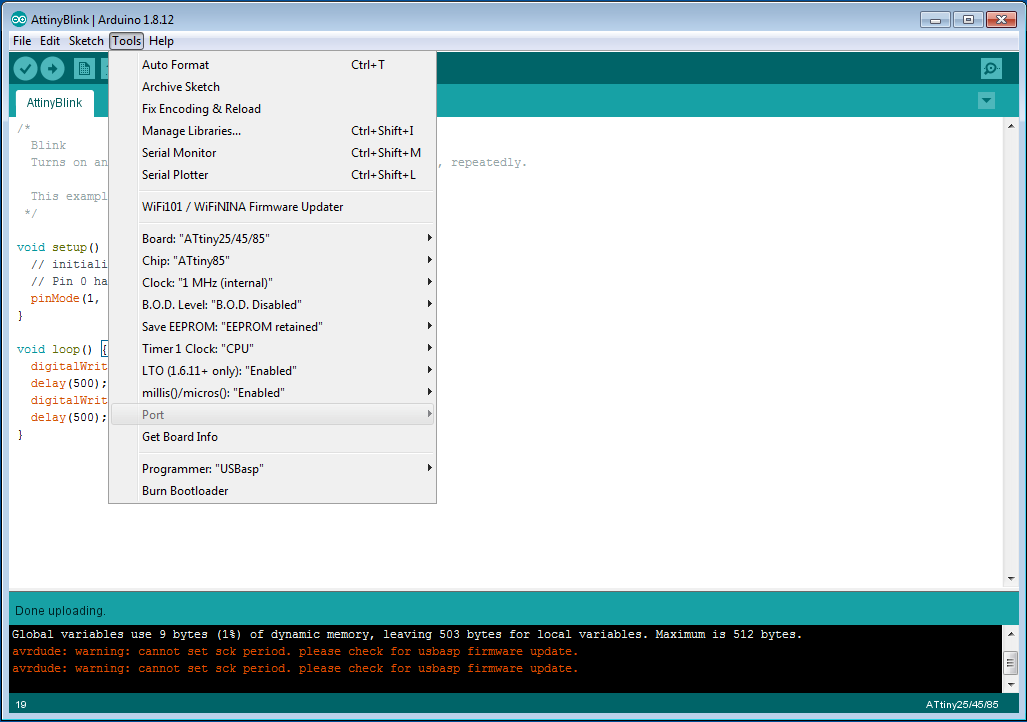Click the New sketch toolbar icon
1027x722 pixels.
point(84,68)
